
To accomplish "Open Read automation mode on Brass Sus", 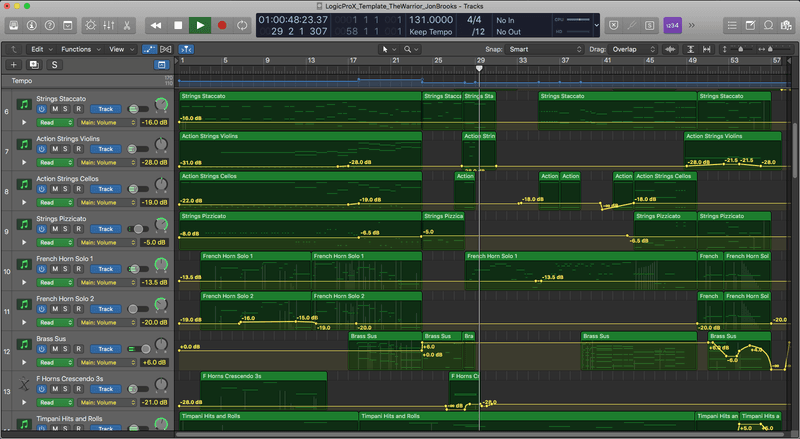I will [55, 362].
